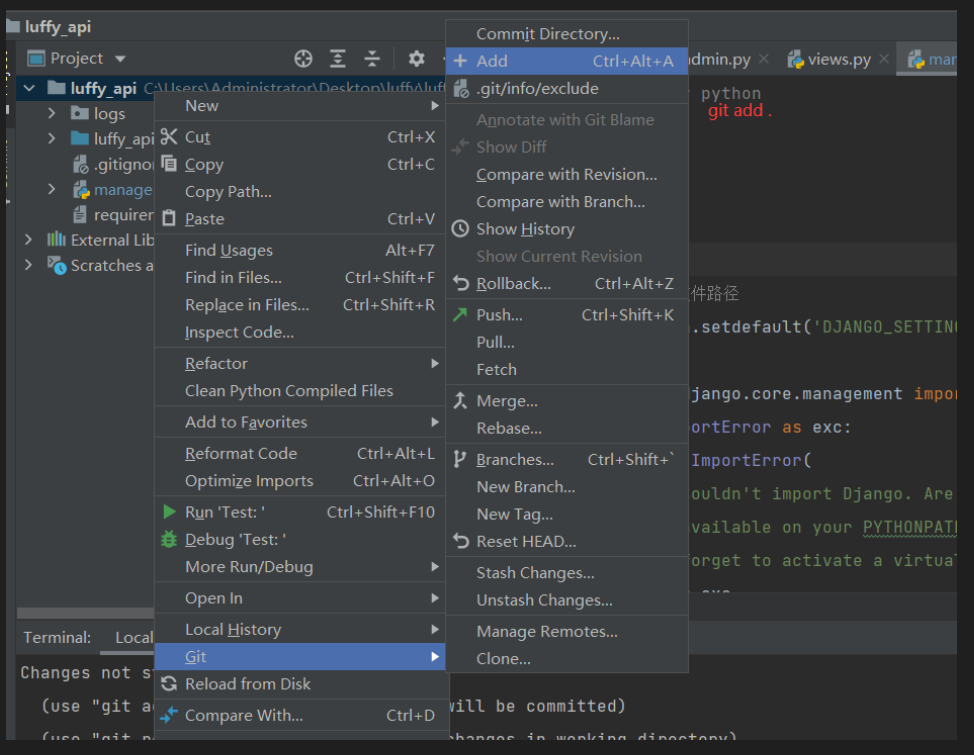Screen dimensions: 974x755
Task: Expand External Libraries node
Action: [29, 240]
